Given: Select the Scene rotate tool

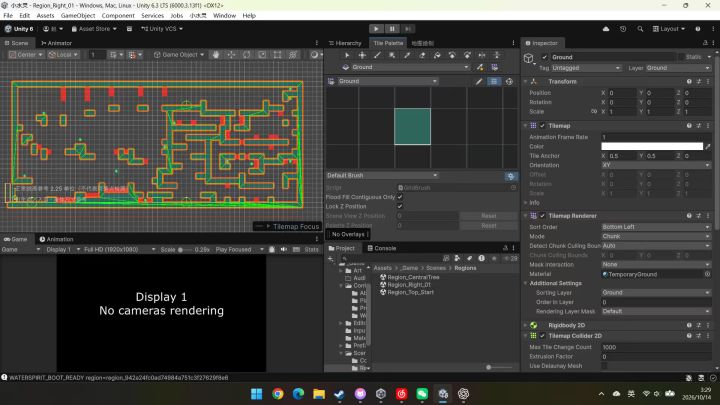Looking at the screenshot, I should 247,55.
